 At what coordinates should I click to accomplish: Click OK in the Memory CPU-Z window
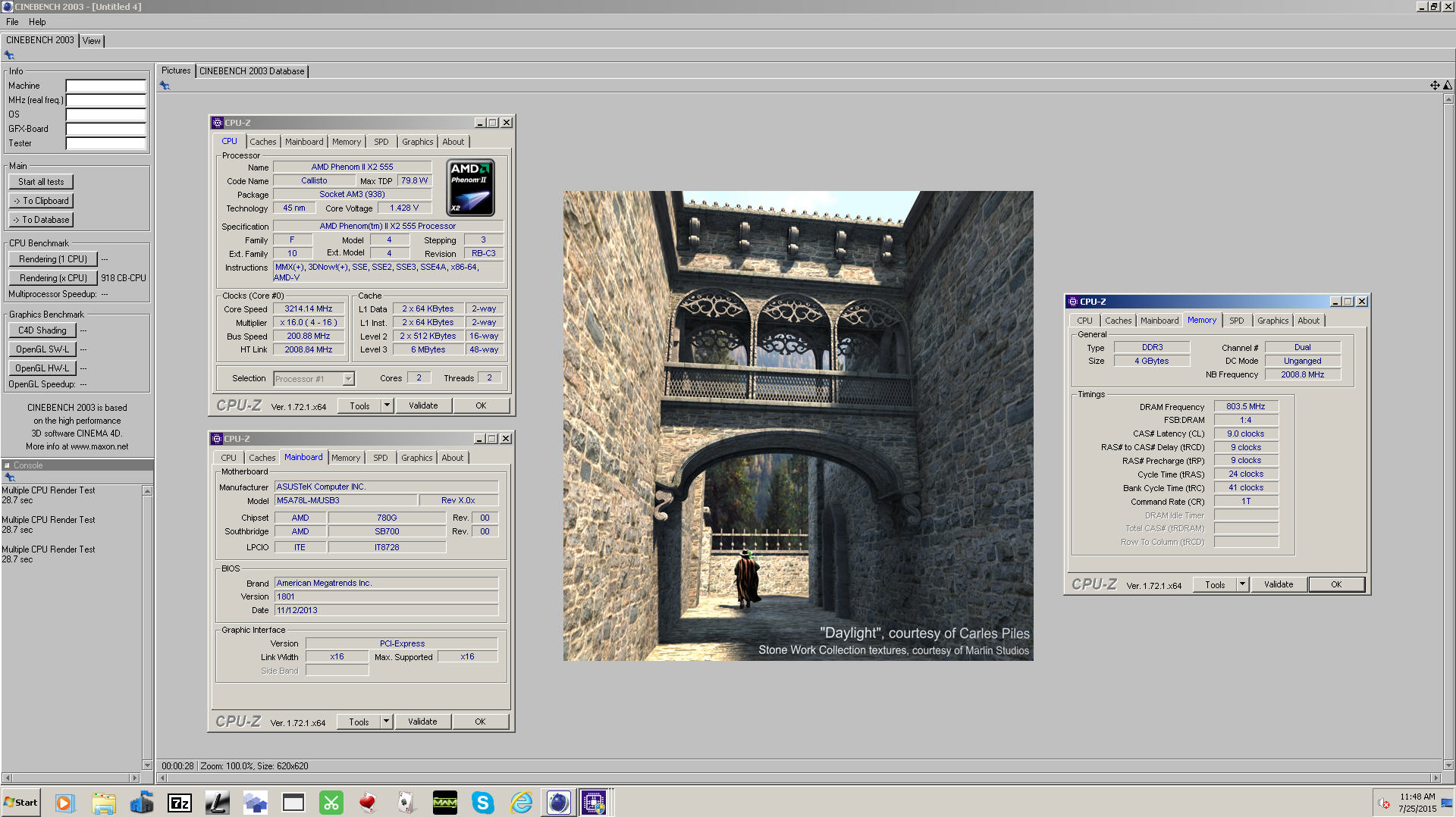point(1336,584)
